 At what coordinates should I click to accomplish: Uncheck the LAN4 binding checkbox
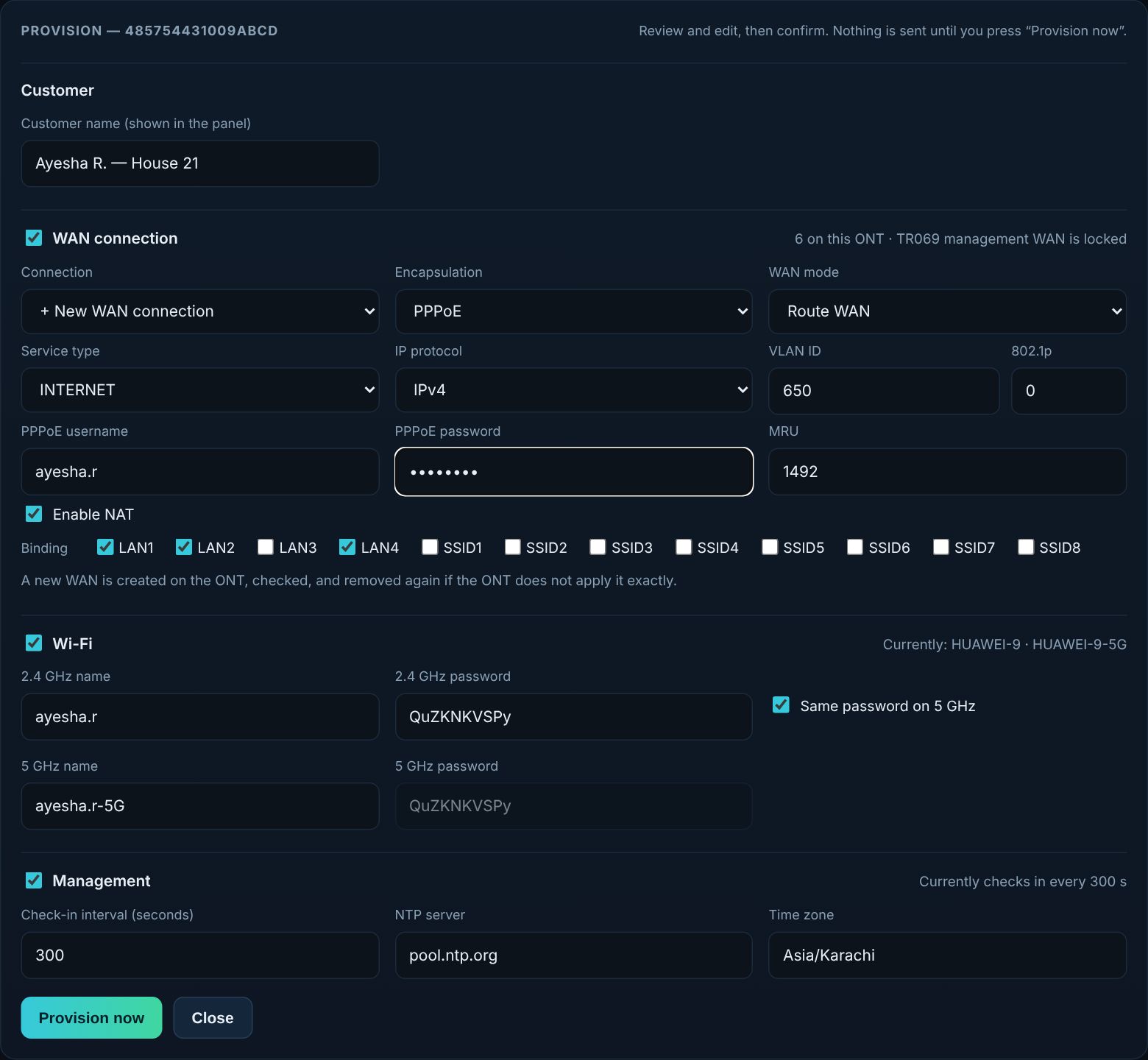coord(347,547)
